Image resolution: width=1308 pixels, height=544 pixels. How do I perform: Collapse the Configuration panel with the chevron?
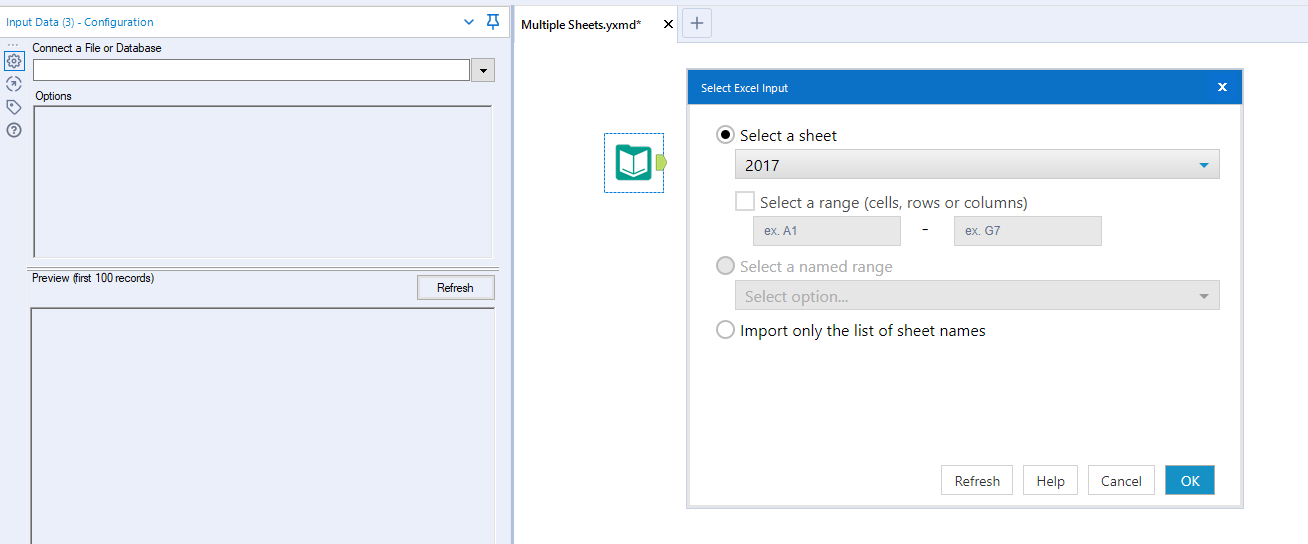[x=470, y=21]
